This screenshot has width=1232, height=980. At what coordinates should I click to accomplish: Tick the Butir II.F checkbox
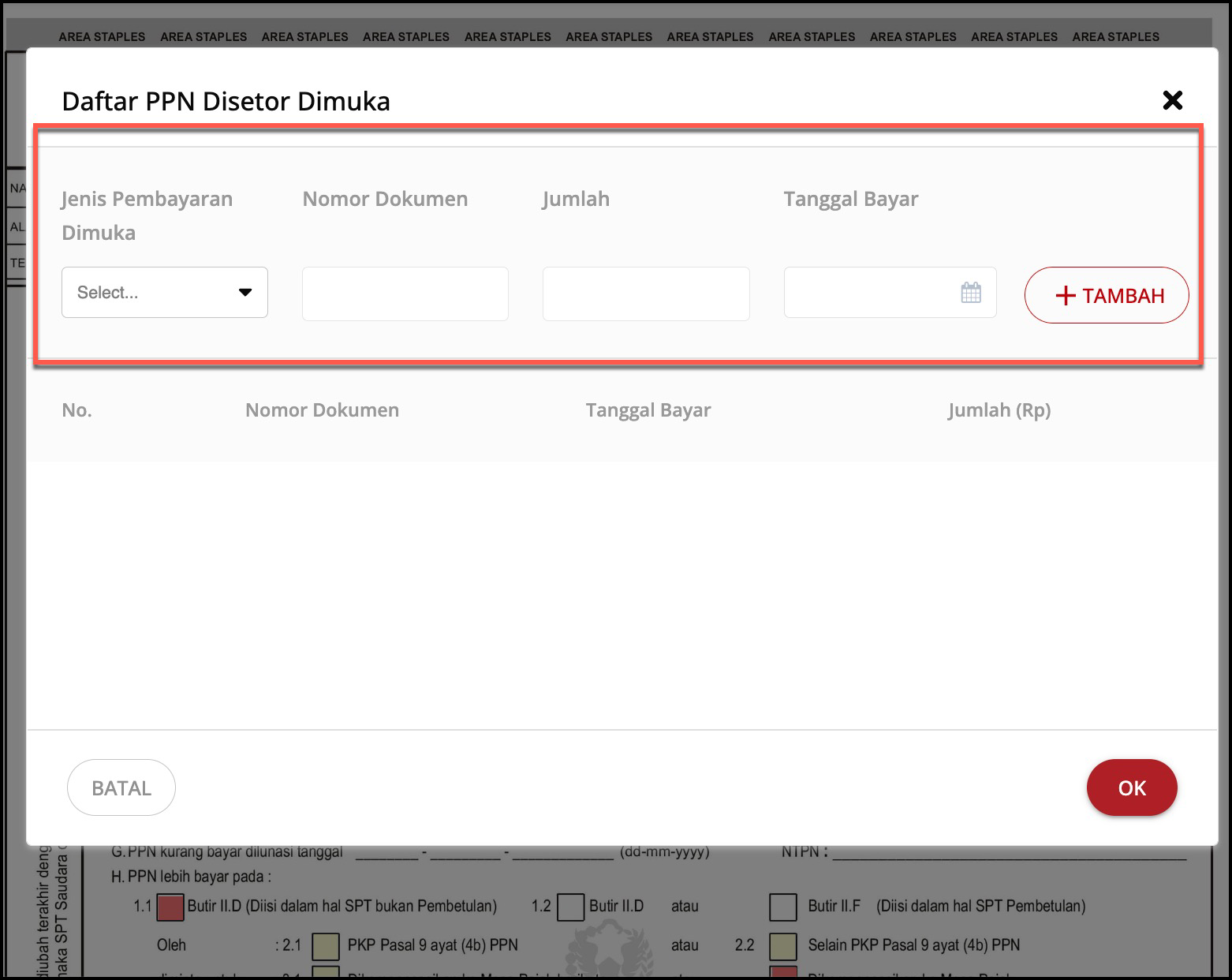tap(782, 907)
